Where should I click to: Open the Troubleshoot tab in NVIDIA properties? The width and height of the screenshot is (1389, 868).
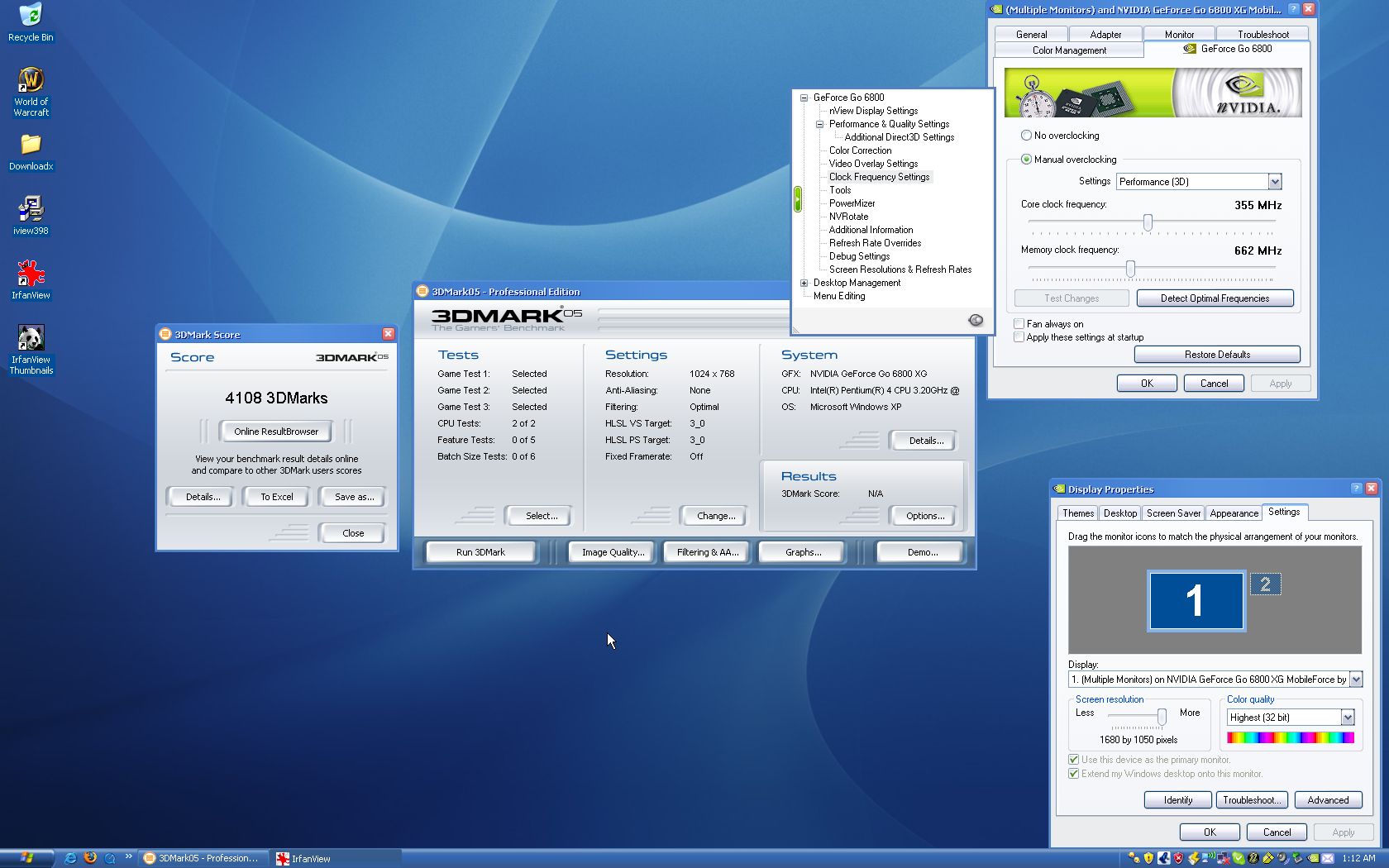pos(1263,35)
